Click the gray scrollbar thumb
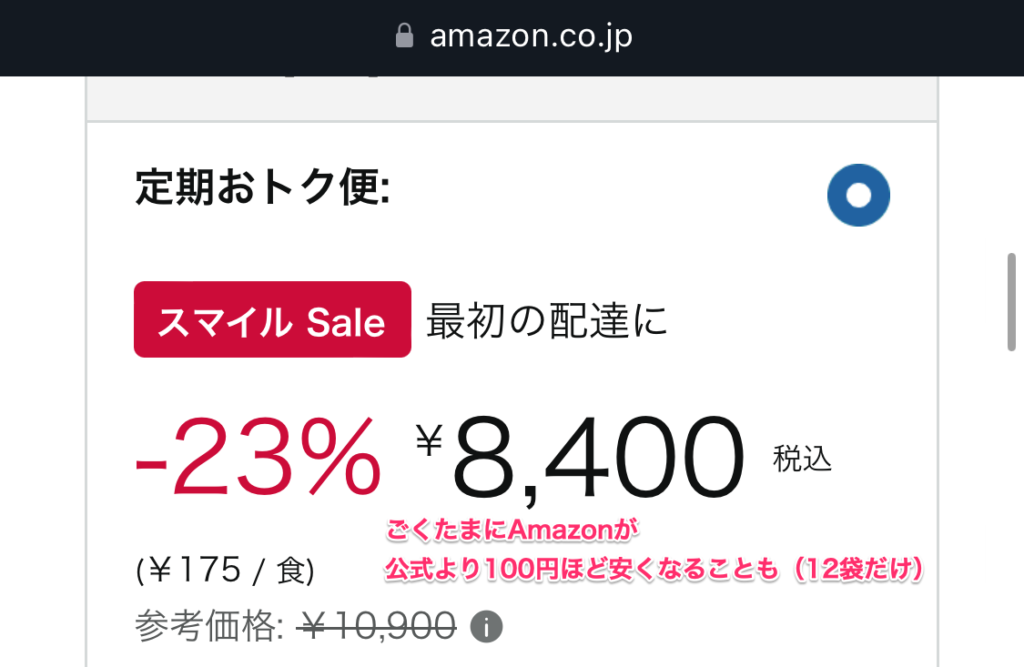Image resolution: width=1024 pixels, height=667 pixels. (x=1013, y=302)
